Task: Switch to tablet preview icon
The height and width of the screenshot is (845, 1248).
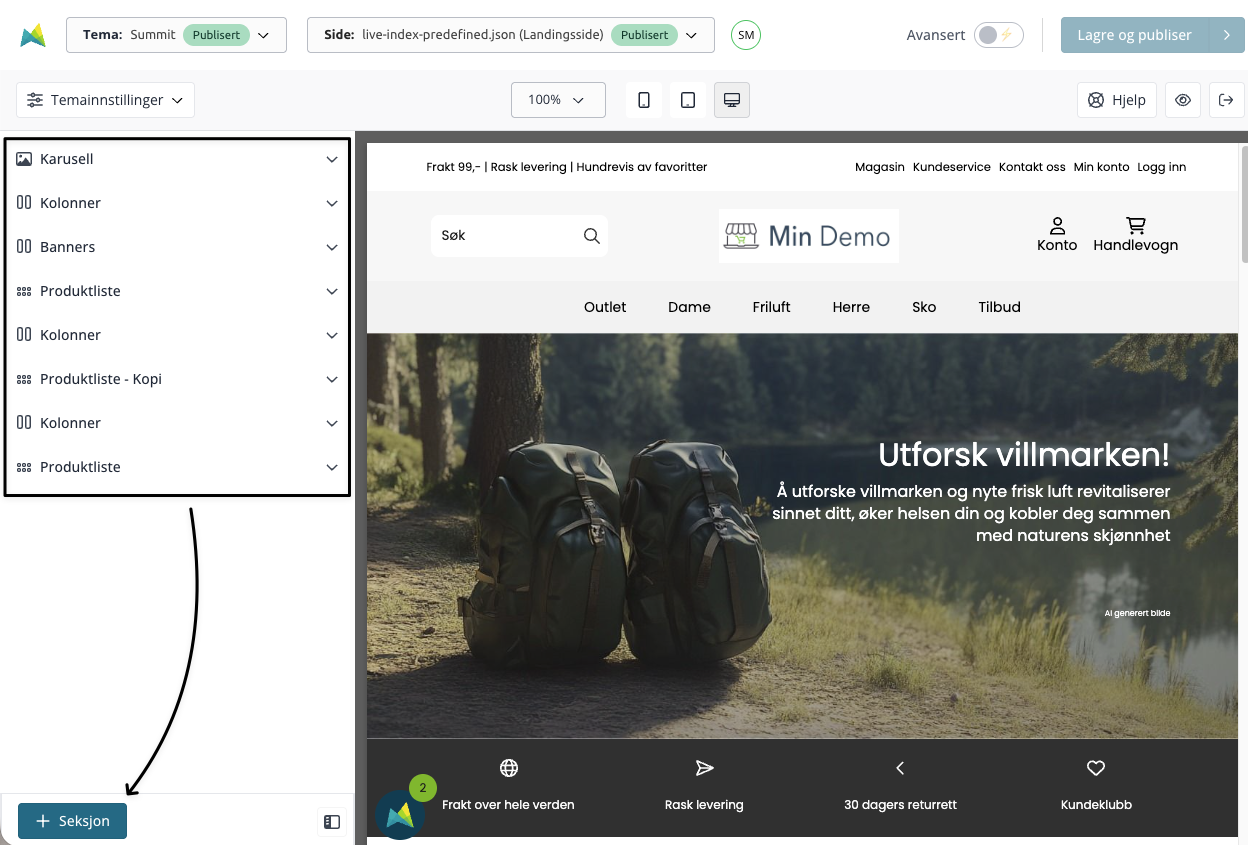Action: (x=688, y=100)
